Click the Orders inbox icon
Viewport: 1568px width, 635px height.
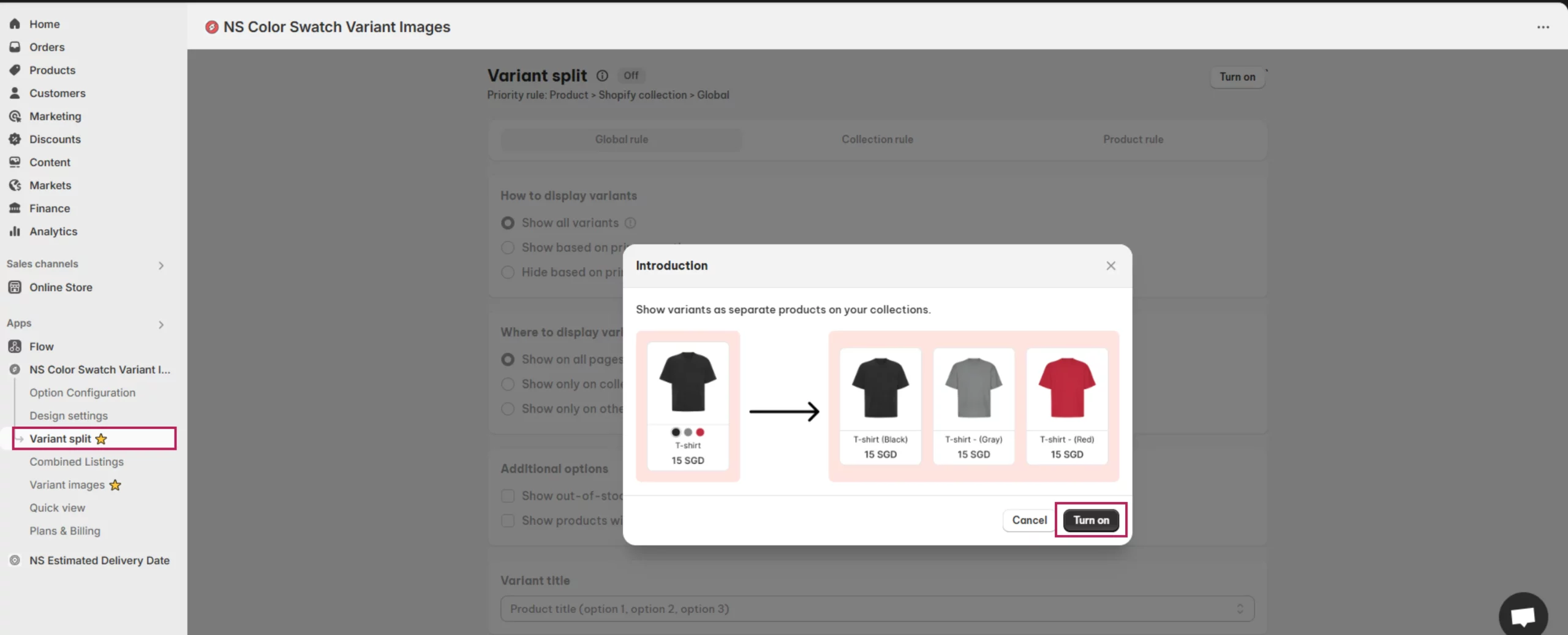[x=15, y=47]
